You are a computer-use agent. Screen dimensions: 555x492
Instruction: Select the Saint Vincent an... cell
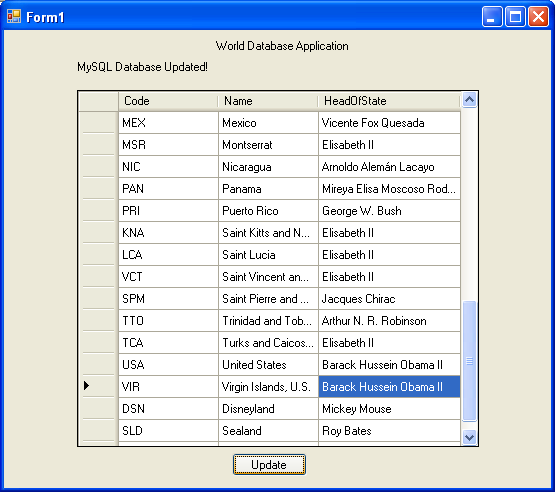pos(268,276)
